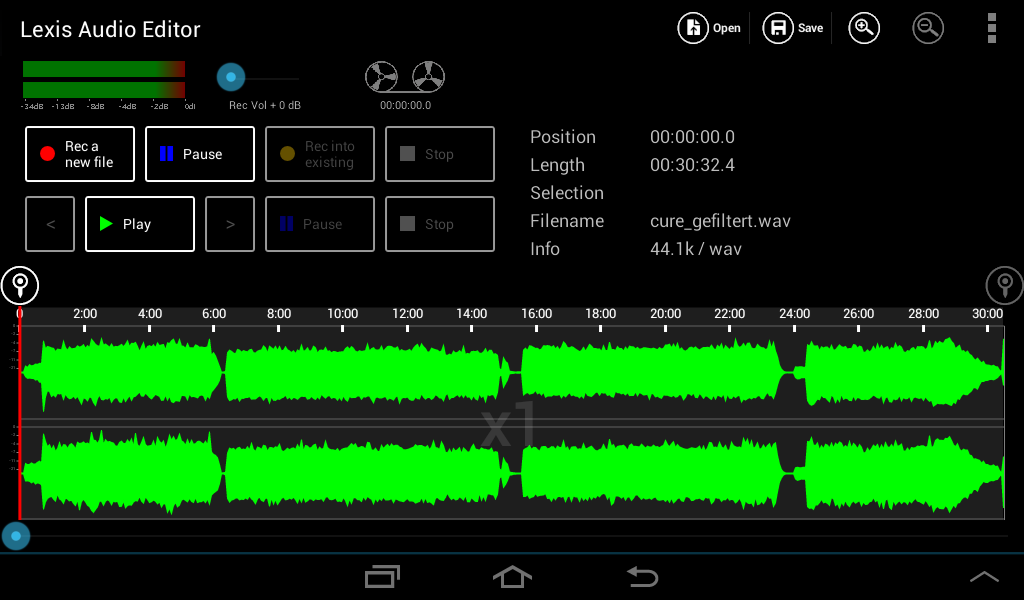Click the tape reels recording indicator

(405, 77)
